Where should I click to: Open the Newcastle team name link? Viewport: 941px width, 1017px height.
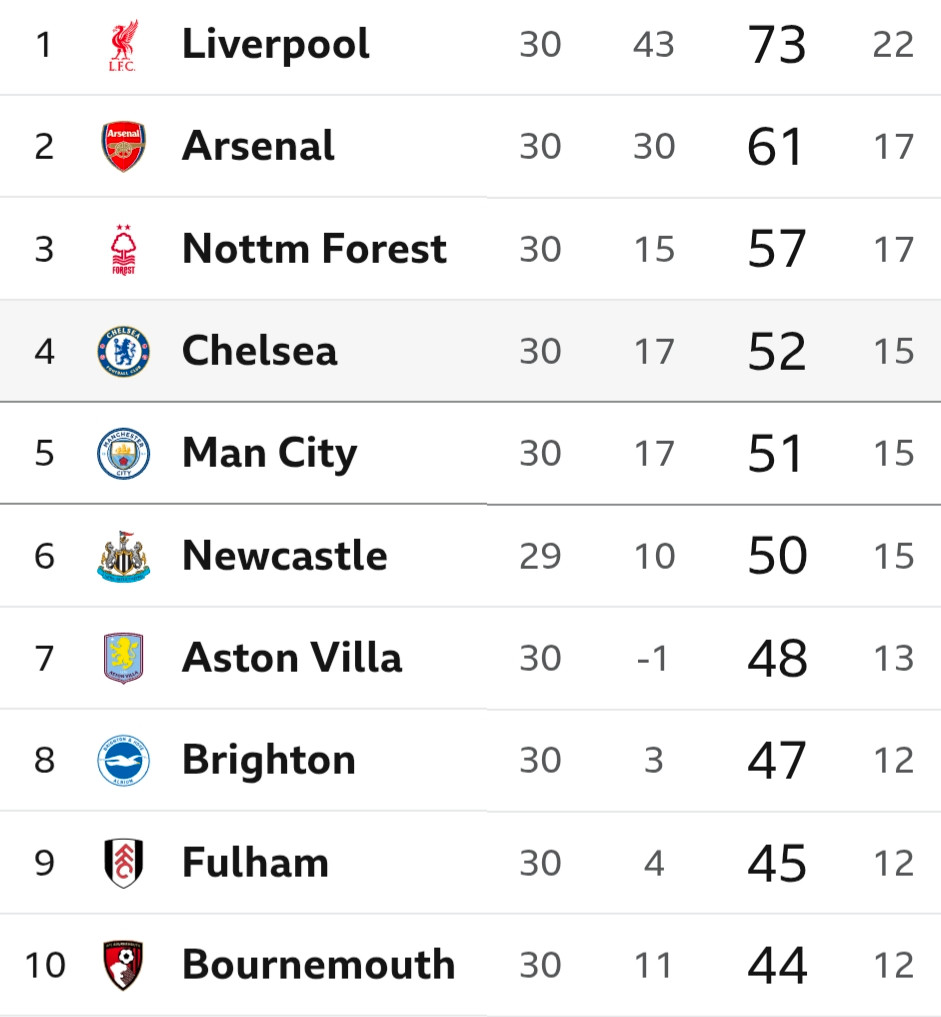pos(285,556)
